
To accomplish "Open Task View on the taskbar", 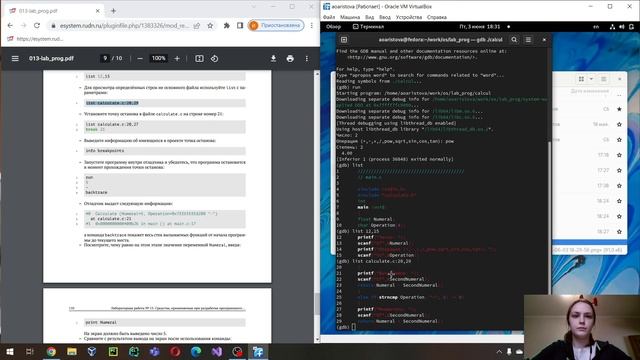I will (x=29, y=351).
